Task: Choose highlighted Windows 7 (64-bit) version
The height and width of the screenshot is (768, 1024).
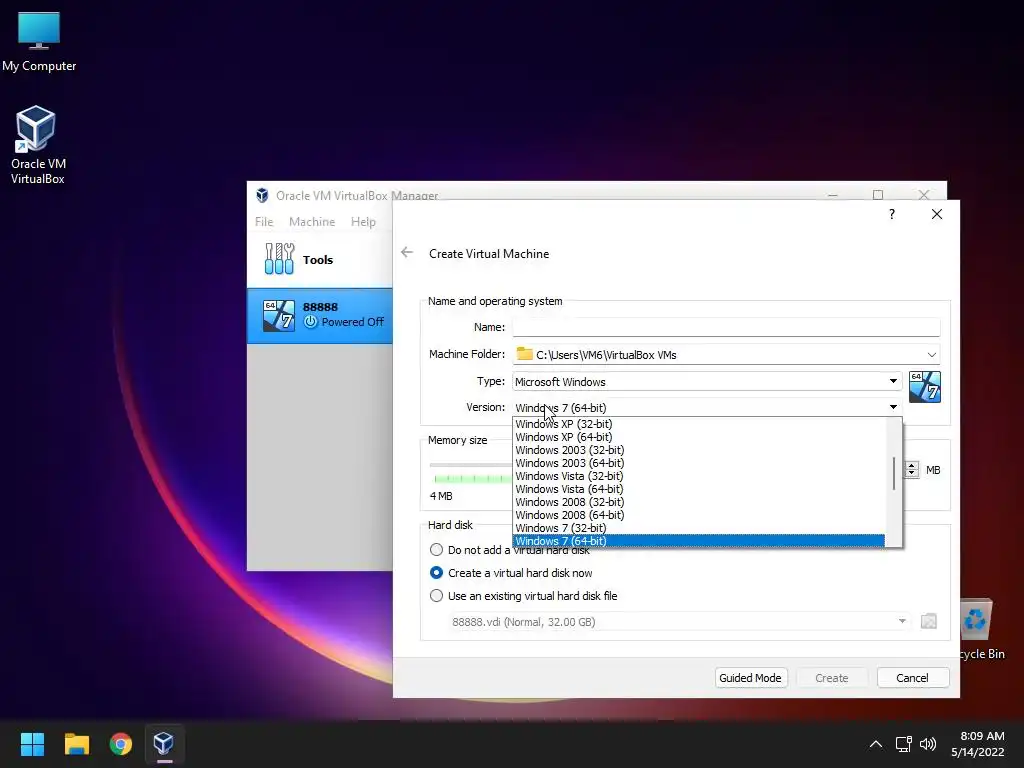Action: pyautogui.click(x=699, y=541)
